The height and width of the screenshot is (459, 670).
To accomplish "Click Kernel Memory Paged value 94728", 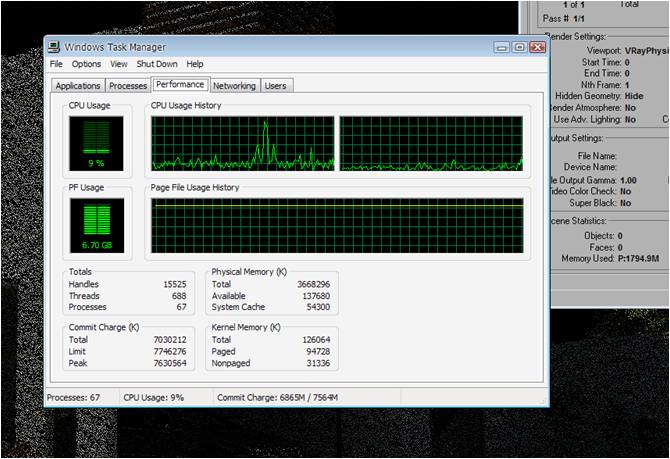I will click(318, 351).
